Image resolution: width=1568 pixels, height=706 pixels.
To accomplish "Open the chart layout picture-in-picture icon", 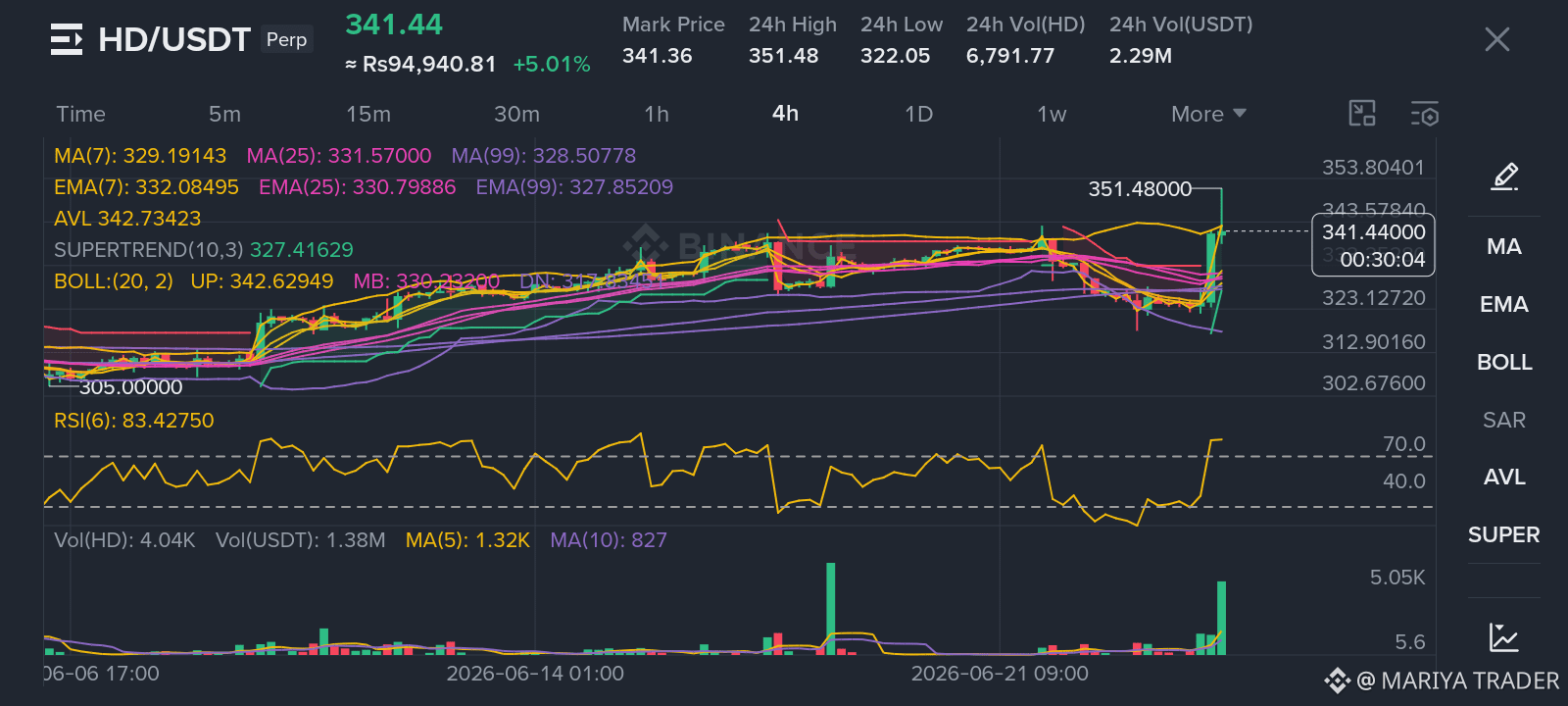I will [1362, 114].
